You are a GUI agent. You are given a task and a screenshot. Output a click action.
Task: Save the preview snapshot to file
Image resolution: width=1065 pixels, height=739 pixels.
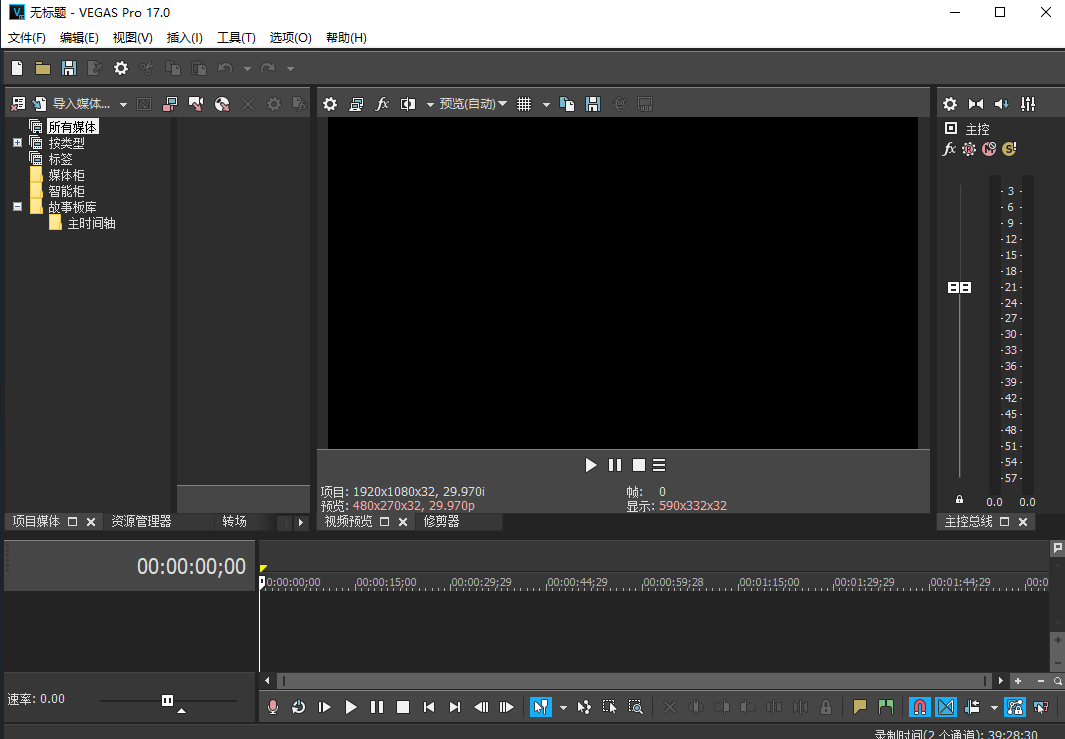(593, 104)
